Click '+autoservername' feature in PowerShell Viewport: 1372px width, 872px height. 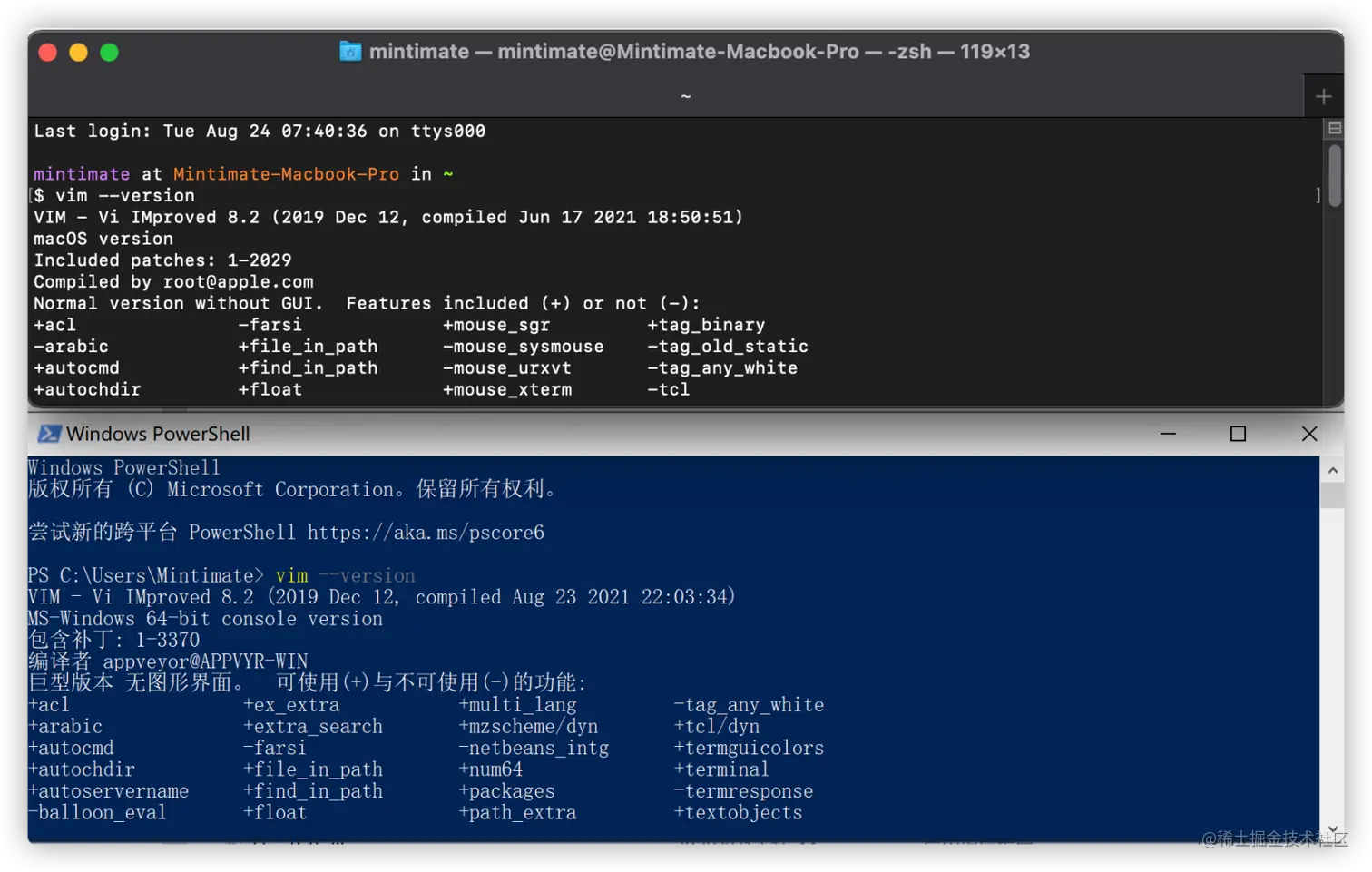(108, 791)
